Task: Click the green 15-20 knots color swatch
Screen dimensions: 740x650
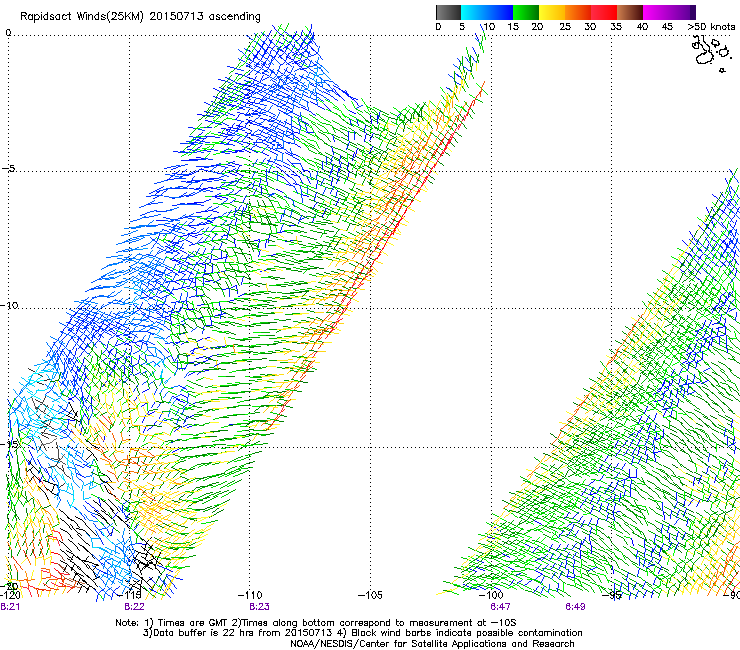Action: coord(526,12)
